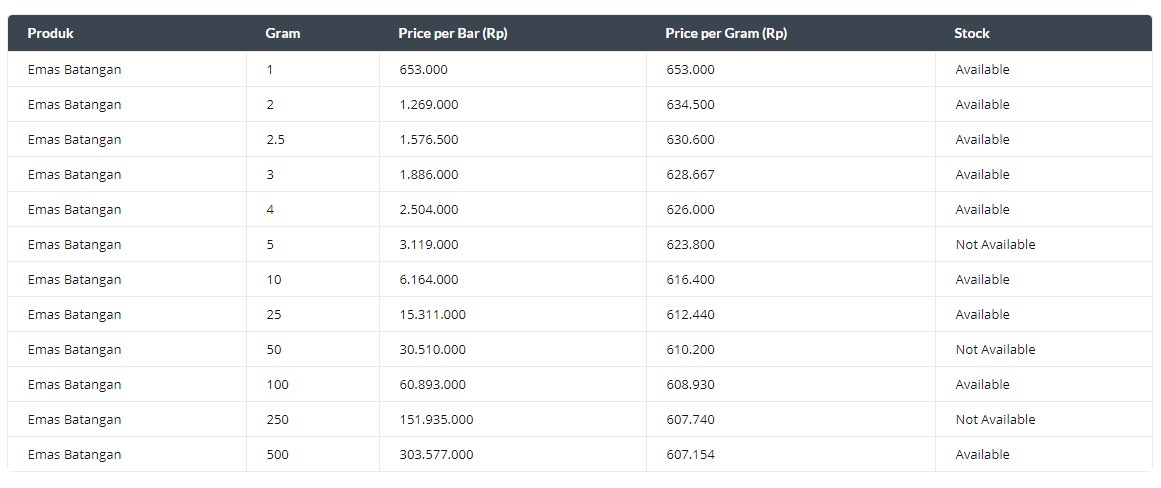This screenshot has height=488, width=1161.
Task: Select the 60.893.000 price per bar value
Action: (432, 384)
